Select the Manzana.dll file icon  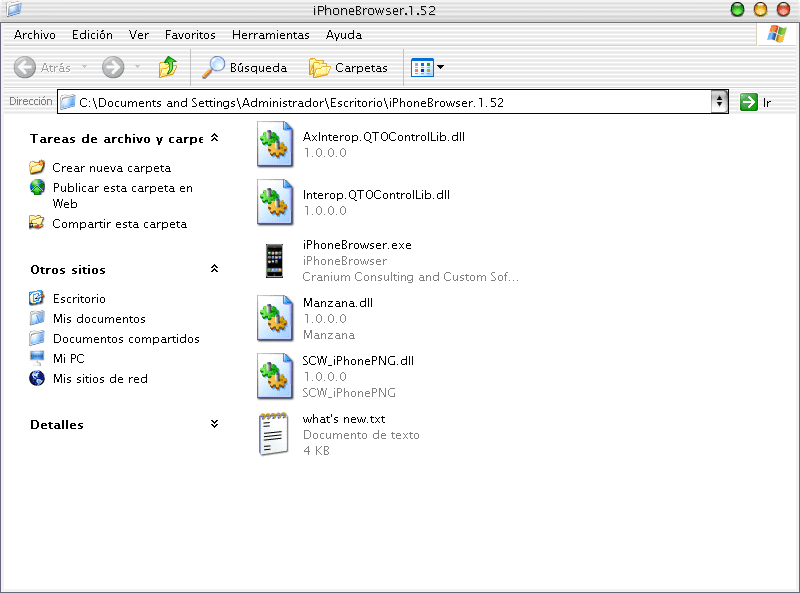tap(275, 318)
